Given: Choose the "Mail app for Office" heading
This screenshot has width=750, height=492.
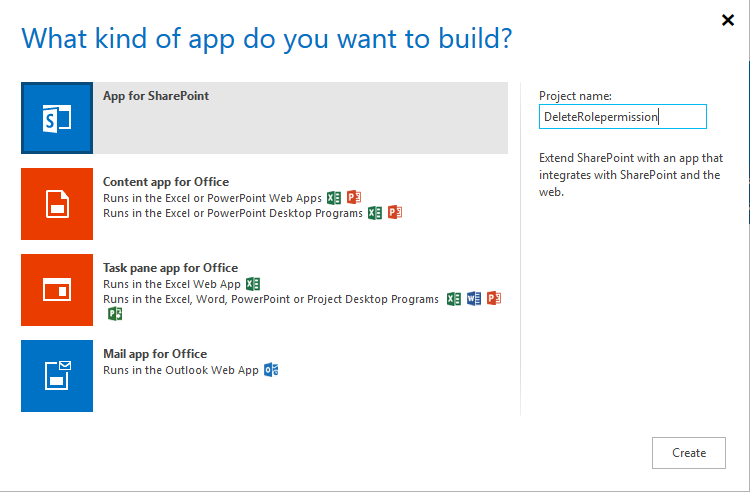Looking at the screenshot, I should click(155, 354).
